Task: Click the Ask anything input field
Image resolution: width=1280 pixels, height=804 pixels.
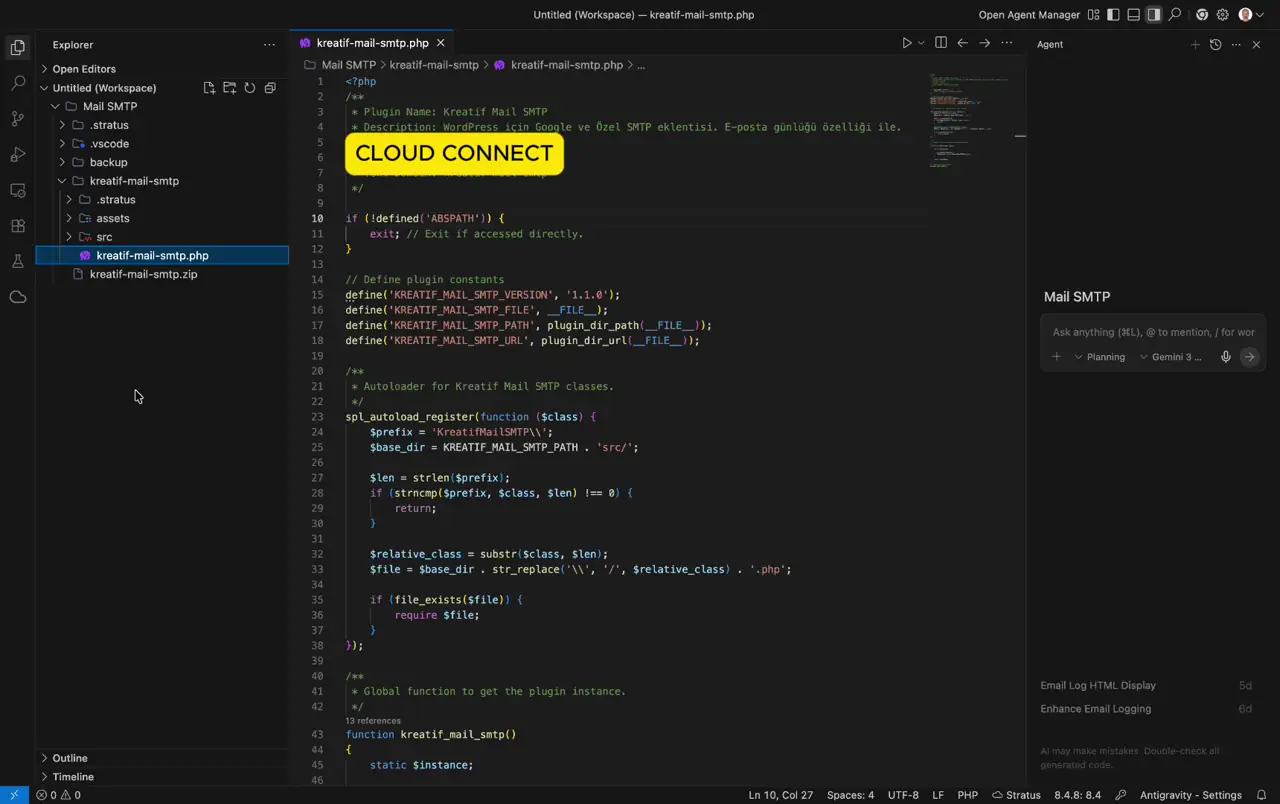Action: [1152, 332]
